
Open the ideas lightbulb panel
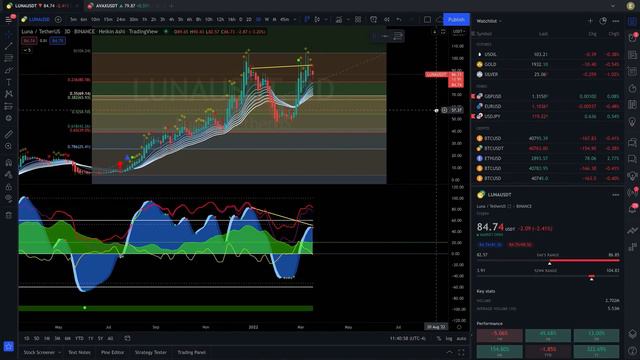click(x=632, y=122)
